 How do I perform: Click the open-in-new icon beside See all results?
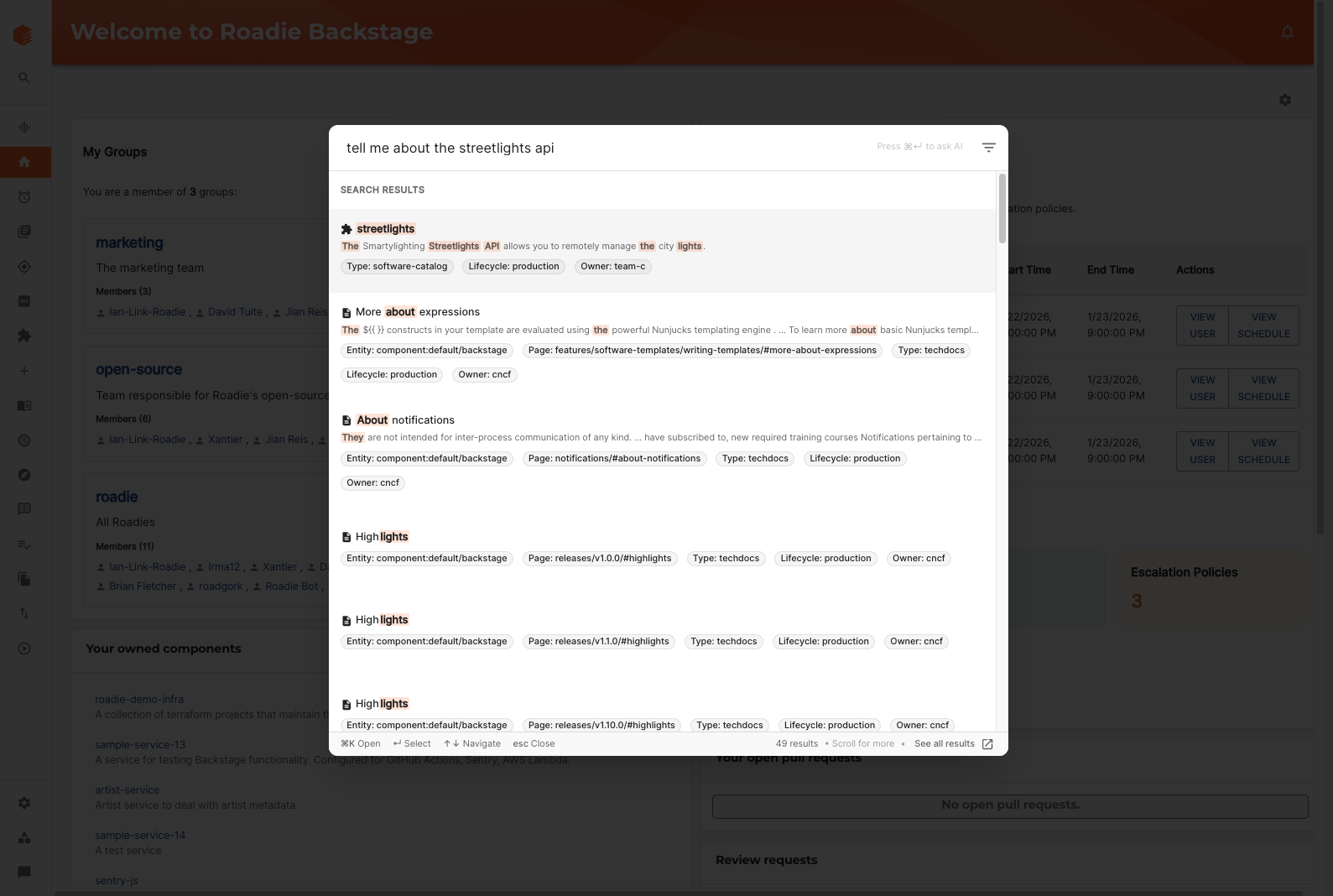point(987,744)
